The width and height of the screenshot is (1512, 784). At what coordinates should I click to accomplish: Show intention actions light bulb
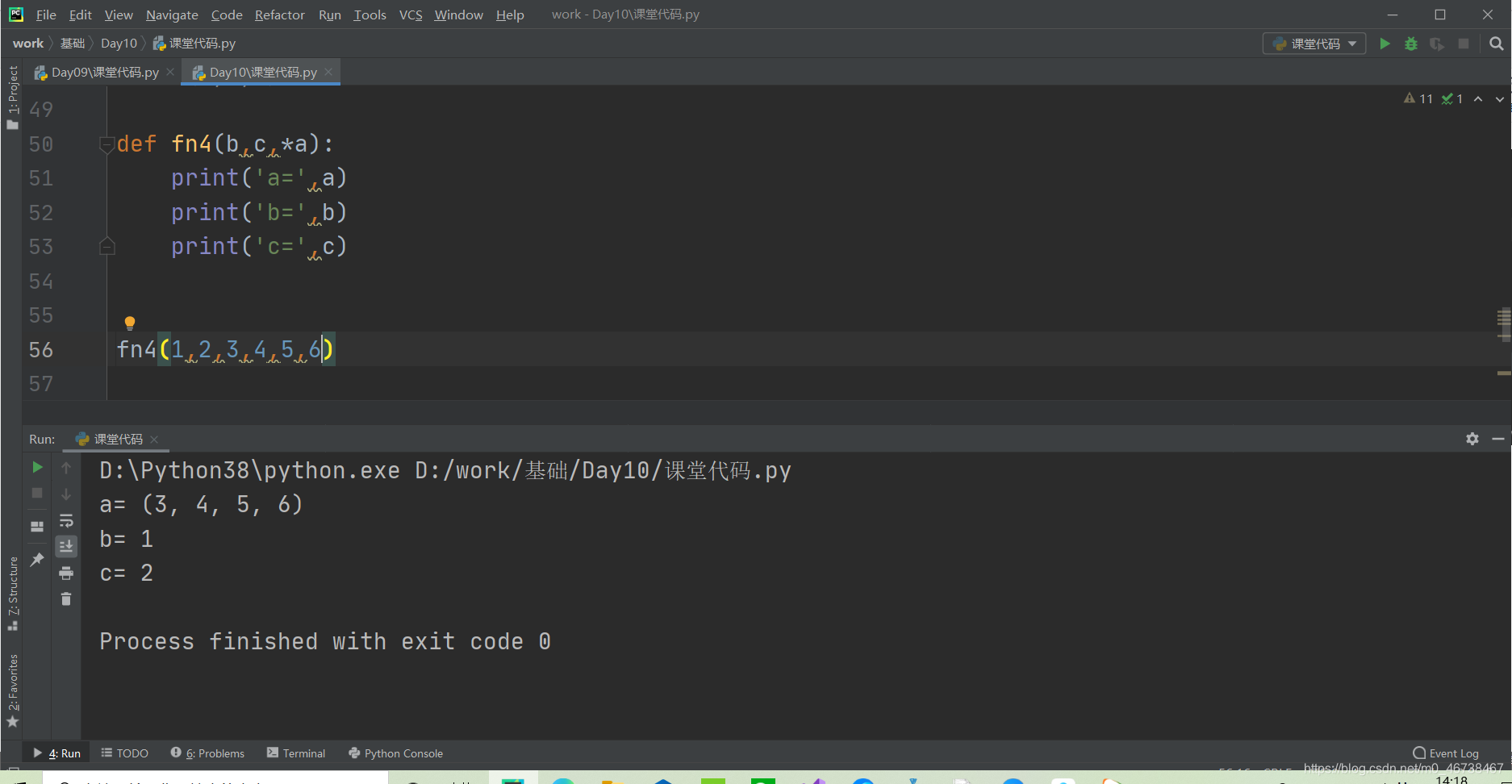click(130, 323)
